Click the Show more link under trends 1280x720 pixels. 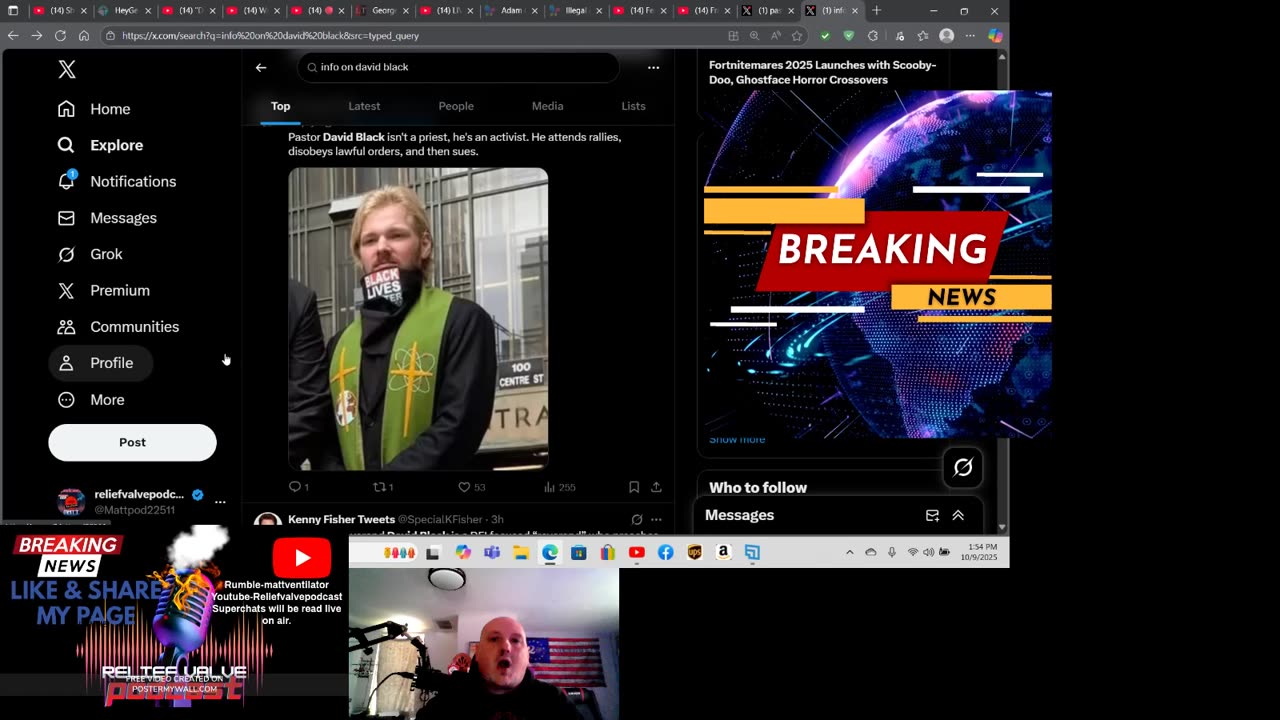737,440
